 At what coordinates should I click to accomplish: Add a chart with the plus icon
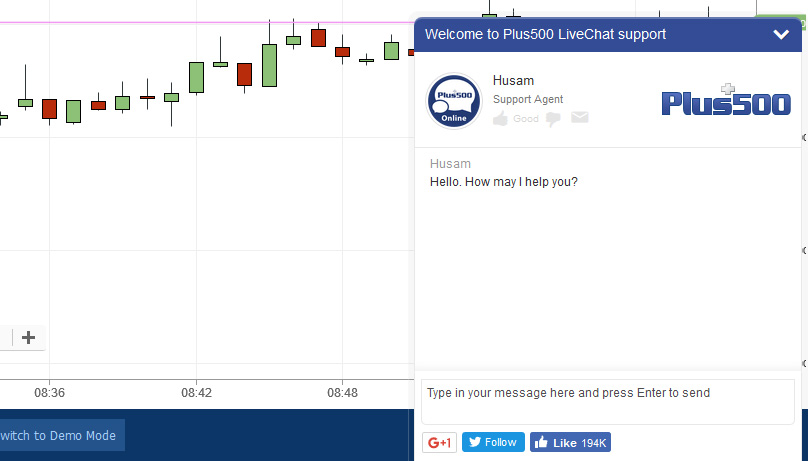[x=29, y=337]
